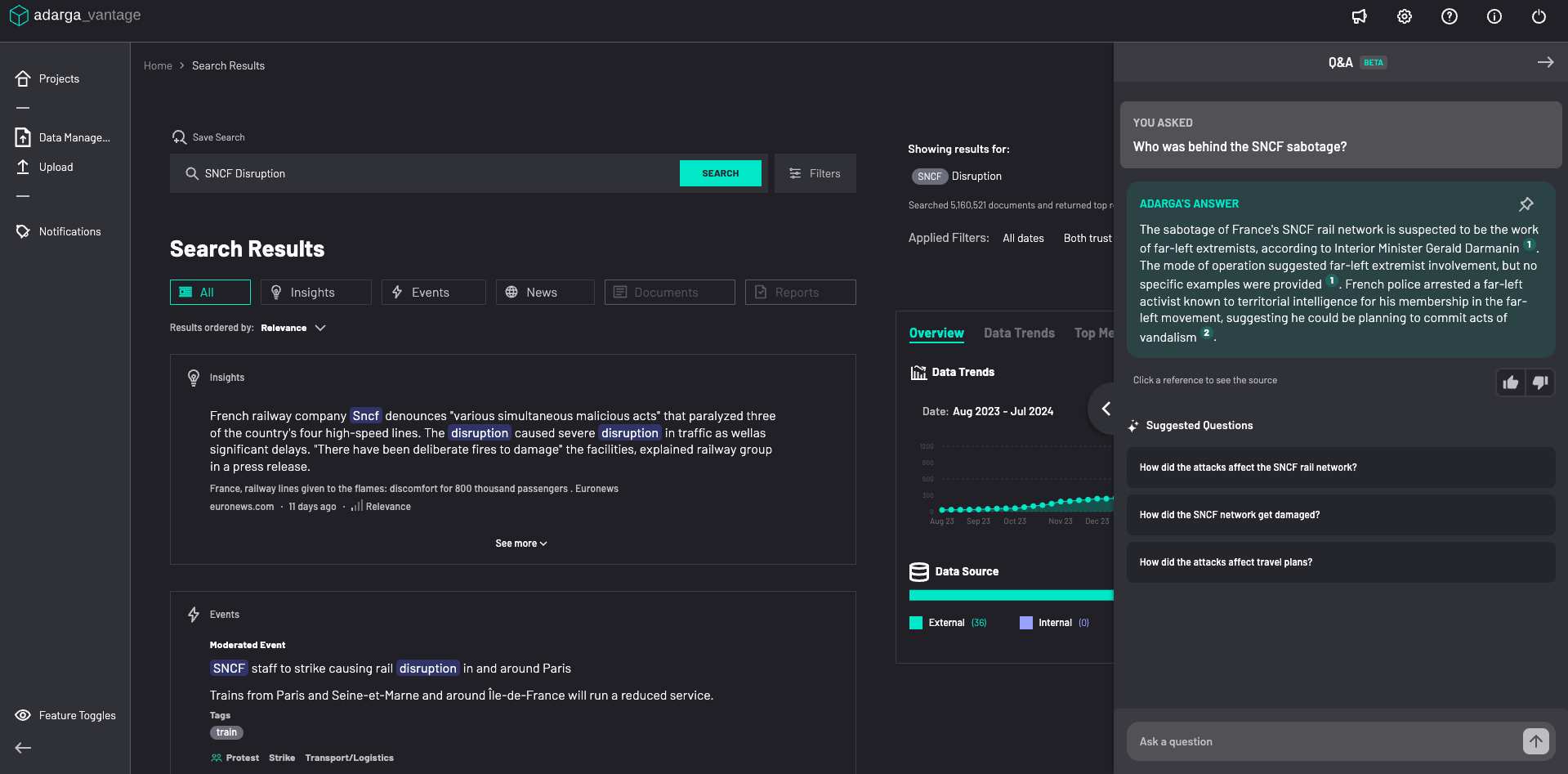This screenshot has height=774, width=1568.
Task: Click the All dates applied filter
Action: (x=1023, y=238)
